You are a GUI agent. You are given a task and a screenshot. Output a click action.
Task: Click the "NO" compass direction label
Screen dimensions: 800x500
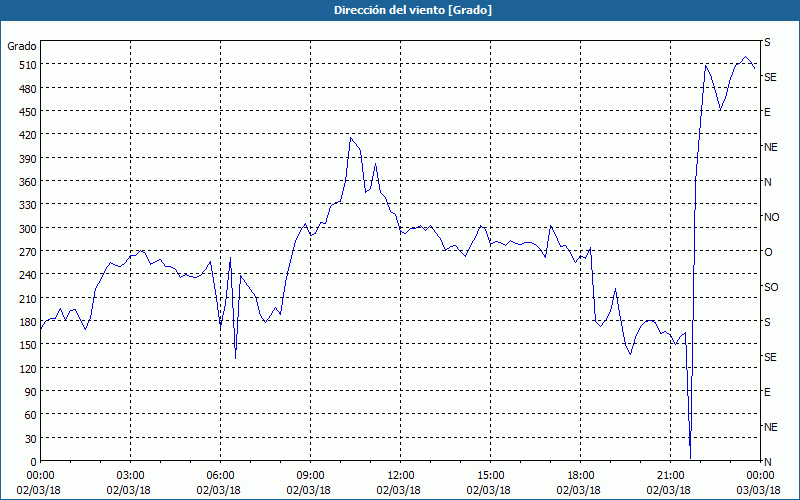coord(772,217)
